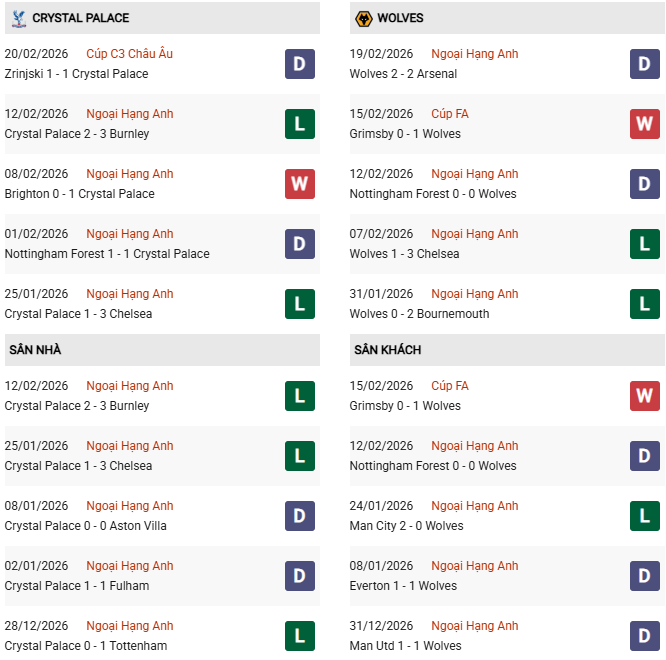The width and height of the screenshot is (666, 660).
Task: Select the SÂN KHÁCH section header
Action: pos(387,350)
